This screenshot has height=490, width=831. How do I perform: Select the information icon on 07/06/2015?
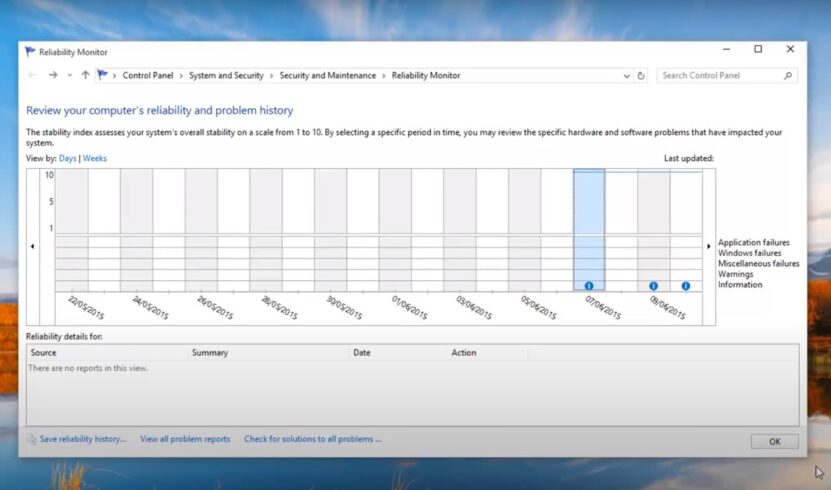pos(589,286)
